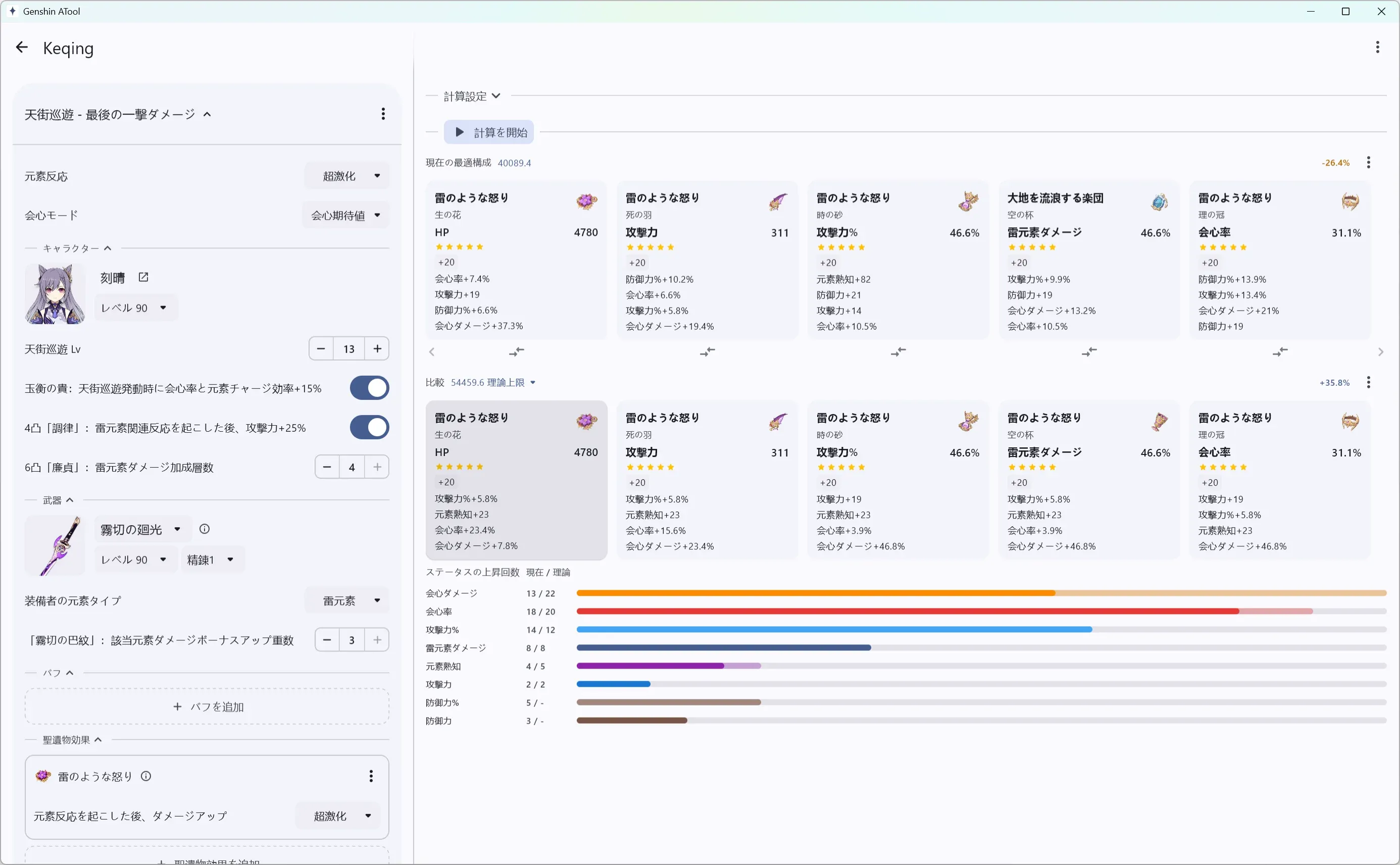Open the 天街巡遊 header three-dot menu
This screenshot has width=1400, height=865.
point(383,114)
